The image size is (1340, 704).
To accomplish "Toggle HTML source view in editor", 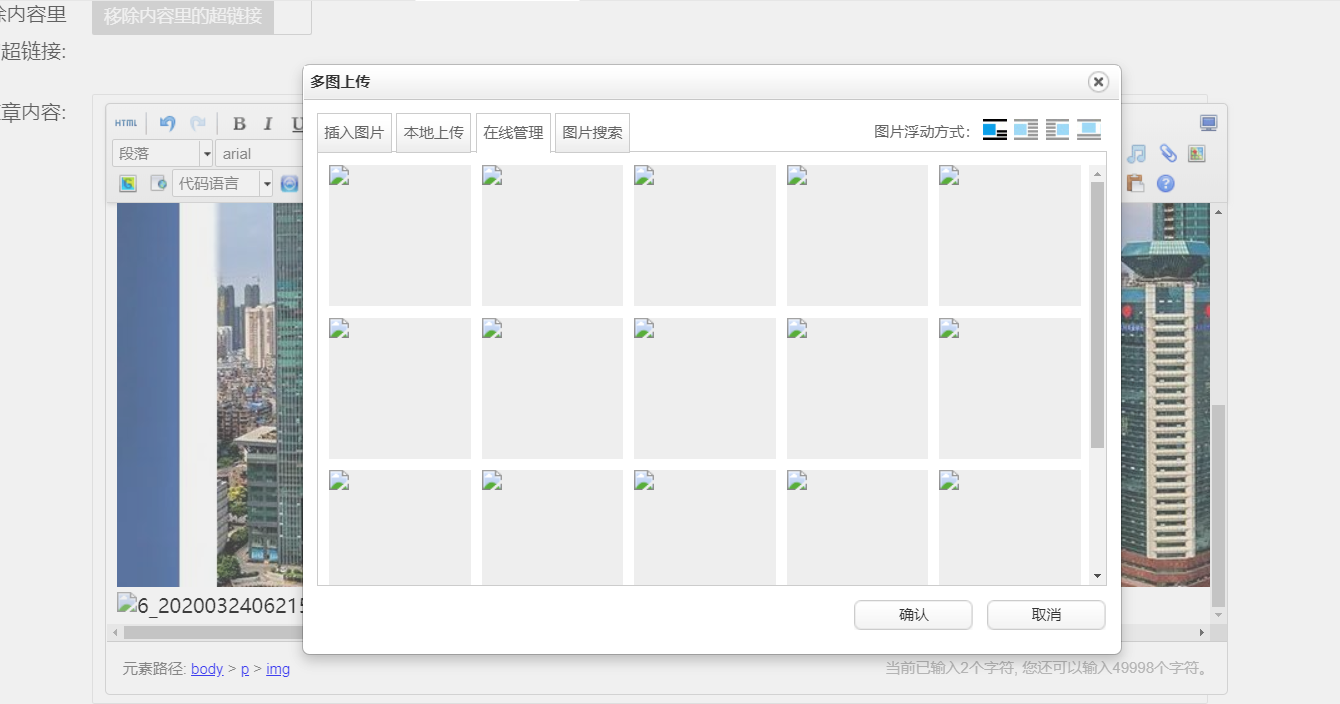I will click(126, 123).
